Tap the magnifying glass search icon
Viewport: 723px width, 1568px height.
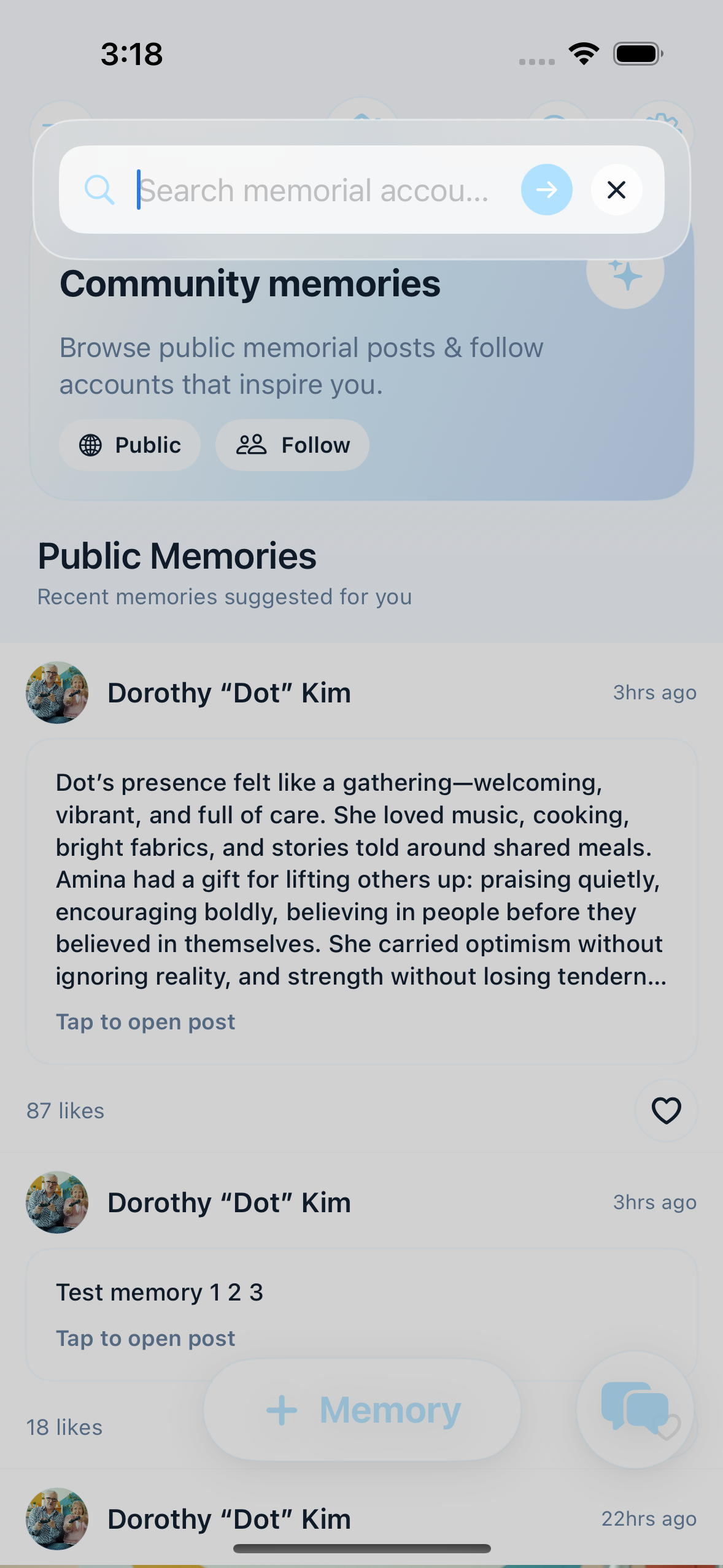(x=99, y=190)
